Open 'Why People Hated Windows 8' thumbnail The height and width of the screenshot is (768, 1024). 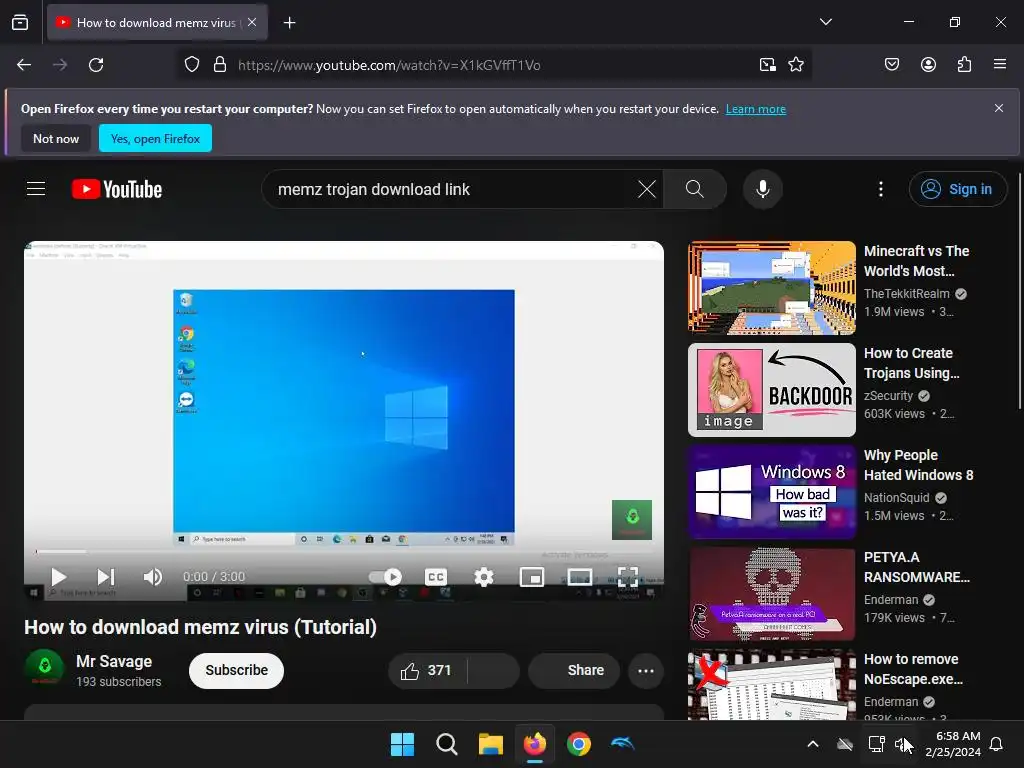pyautogui.click(x=771, y=492)
